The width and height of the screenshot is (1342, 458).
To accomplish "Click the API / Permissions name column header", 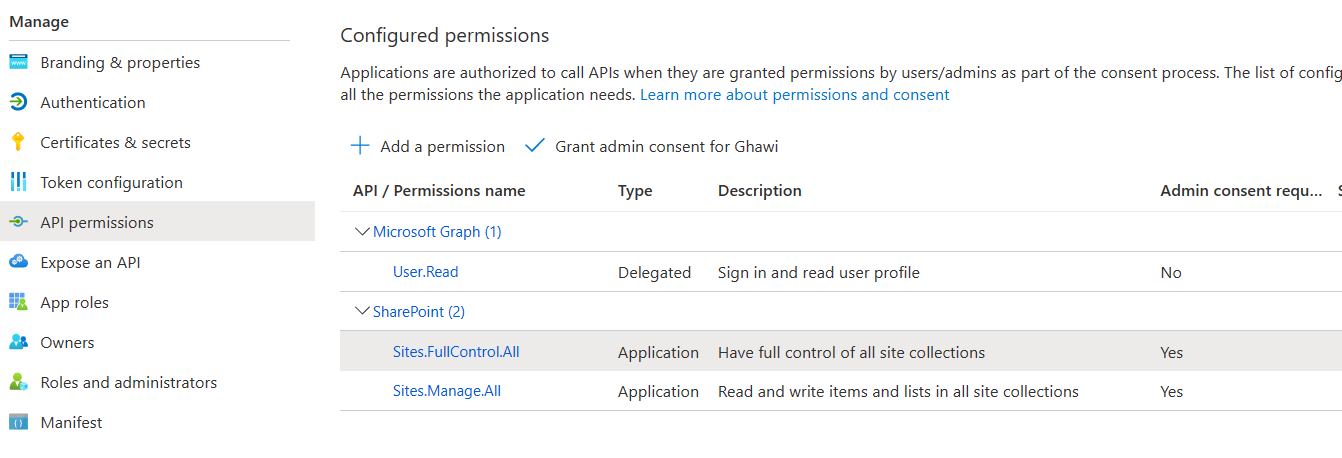I will (x=439, y=191).
